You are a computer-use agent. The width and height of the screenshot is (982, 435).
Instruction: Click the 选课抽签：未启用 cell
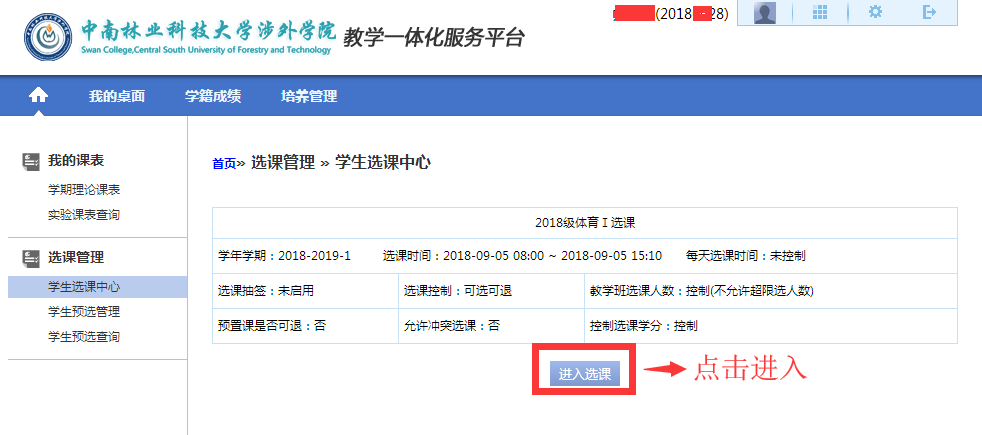[x=306, y=291]
